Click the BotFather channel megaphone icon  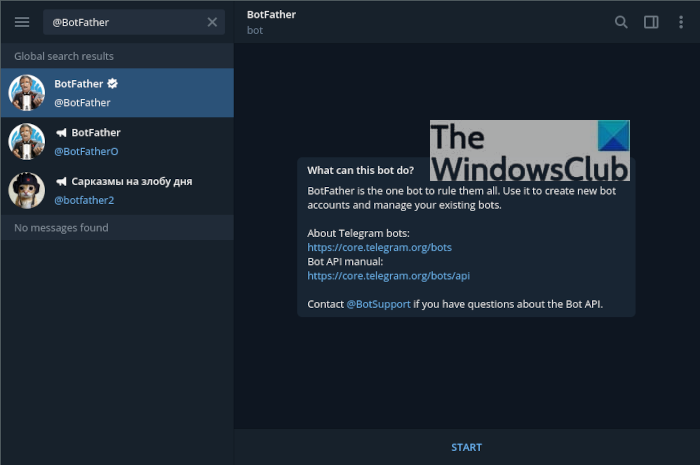tap(61, 133)
